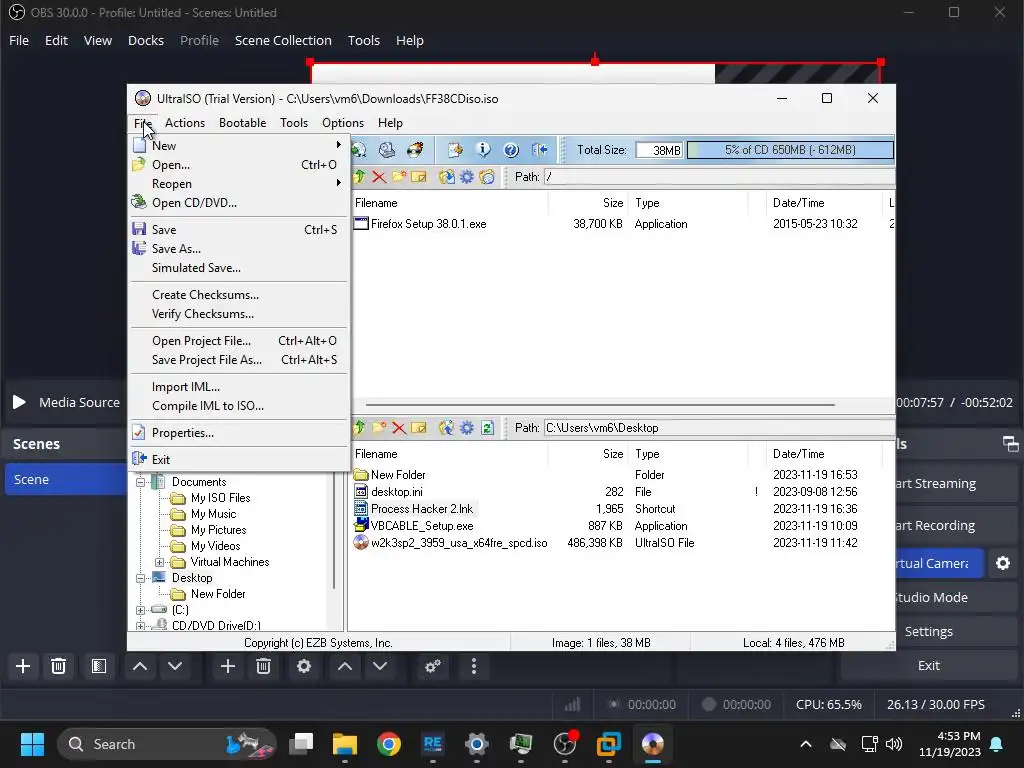Click the blue question mark Help icon
Viewport: 1024px width, 768px height.
(511, 150)
